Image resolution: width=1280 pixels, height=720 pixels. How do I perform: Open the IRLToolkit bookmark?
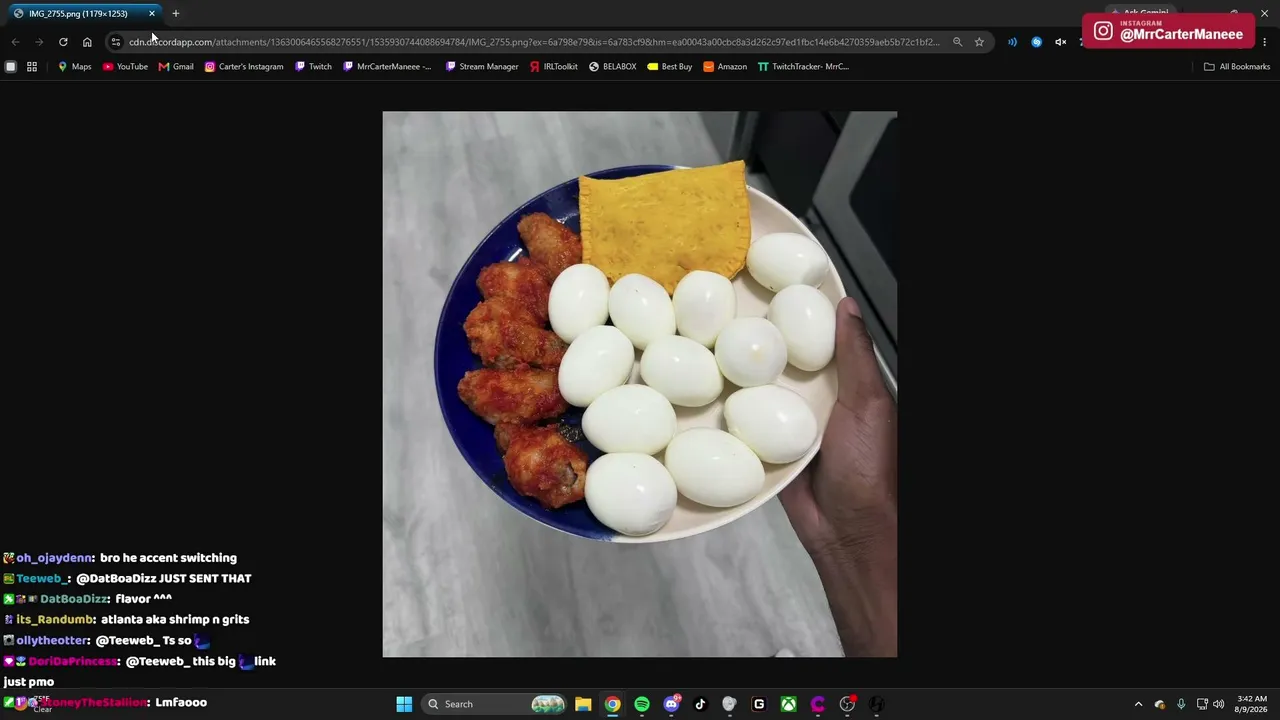tap(554, 67)
